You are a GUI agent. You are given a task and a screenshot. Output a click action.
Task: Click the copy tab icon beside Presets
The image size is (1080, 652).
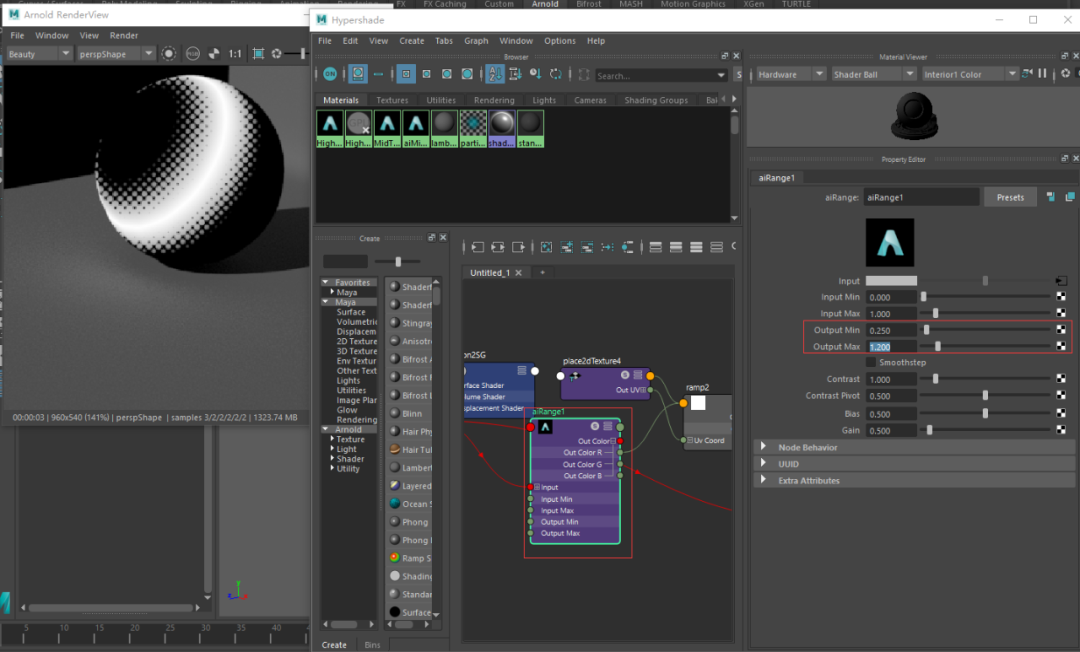1070,197
